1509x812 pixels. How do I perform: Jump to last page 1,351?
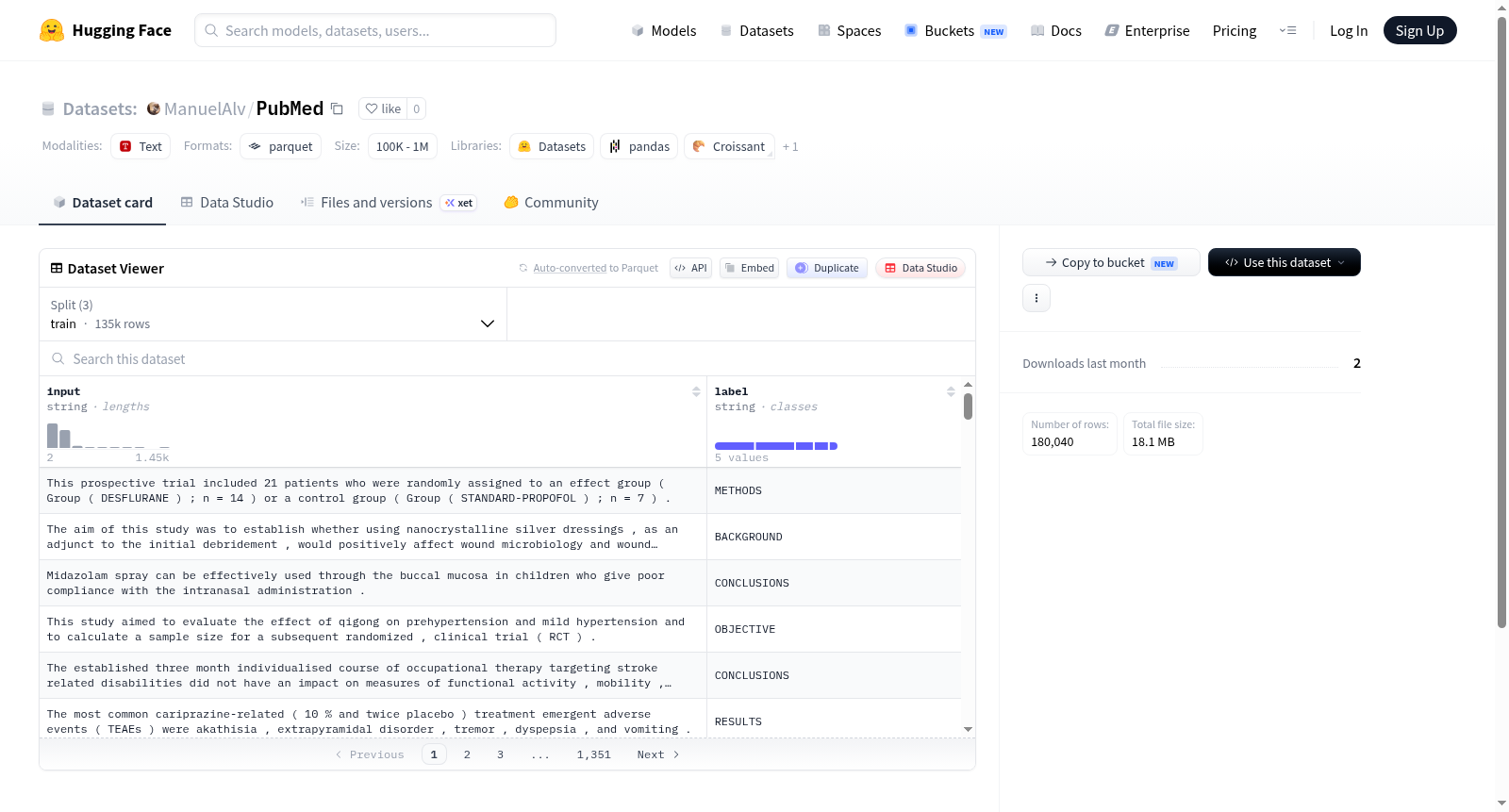click(594, 754)
